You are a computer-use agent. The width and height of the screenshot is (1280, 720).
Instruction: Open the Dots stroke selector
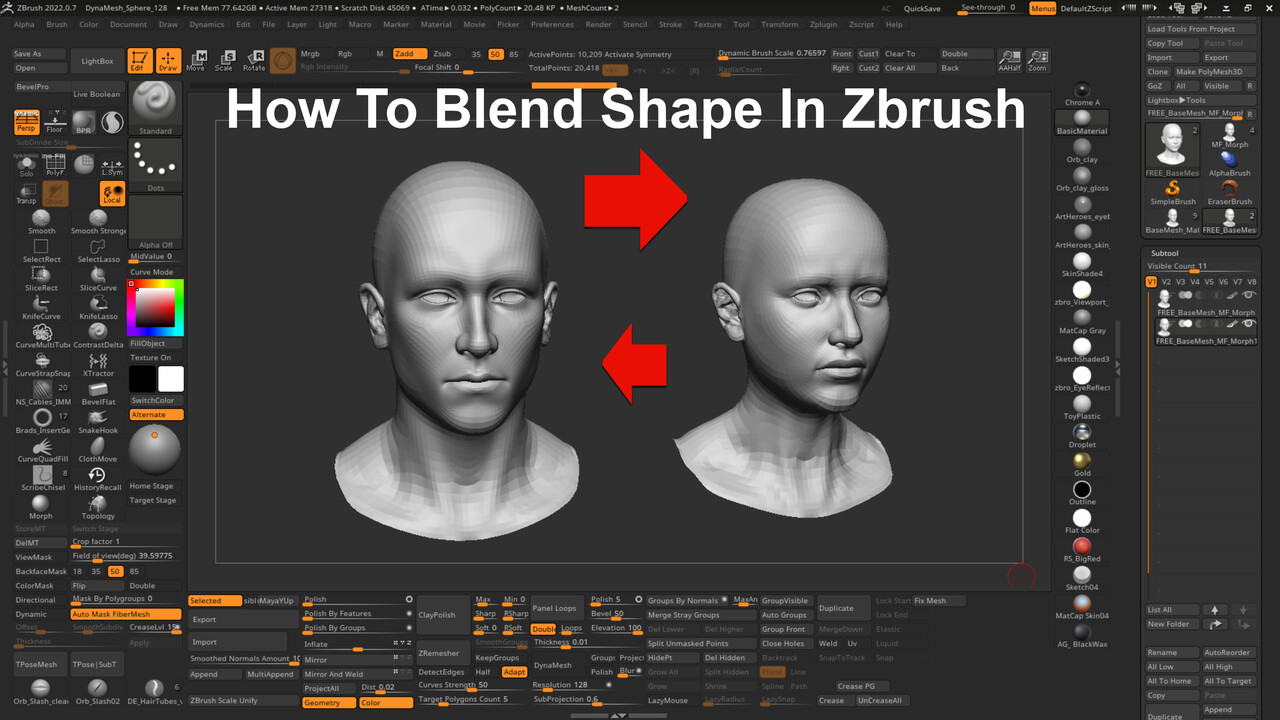[x=155, y=165]
